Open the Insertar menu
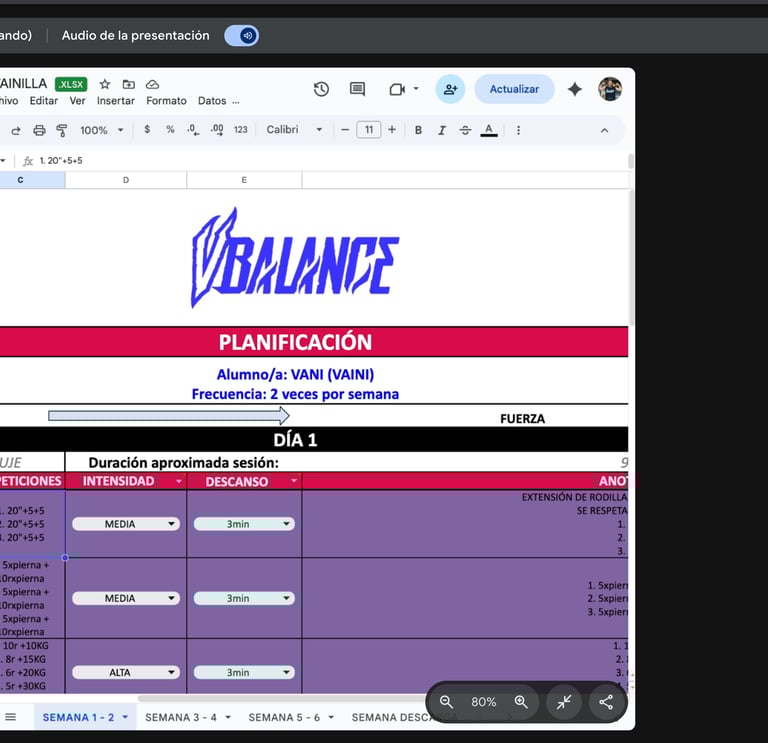Viewport: 768px width, 743px height. pyautogui.click(x=116, y=101)
